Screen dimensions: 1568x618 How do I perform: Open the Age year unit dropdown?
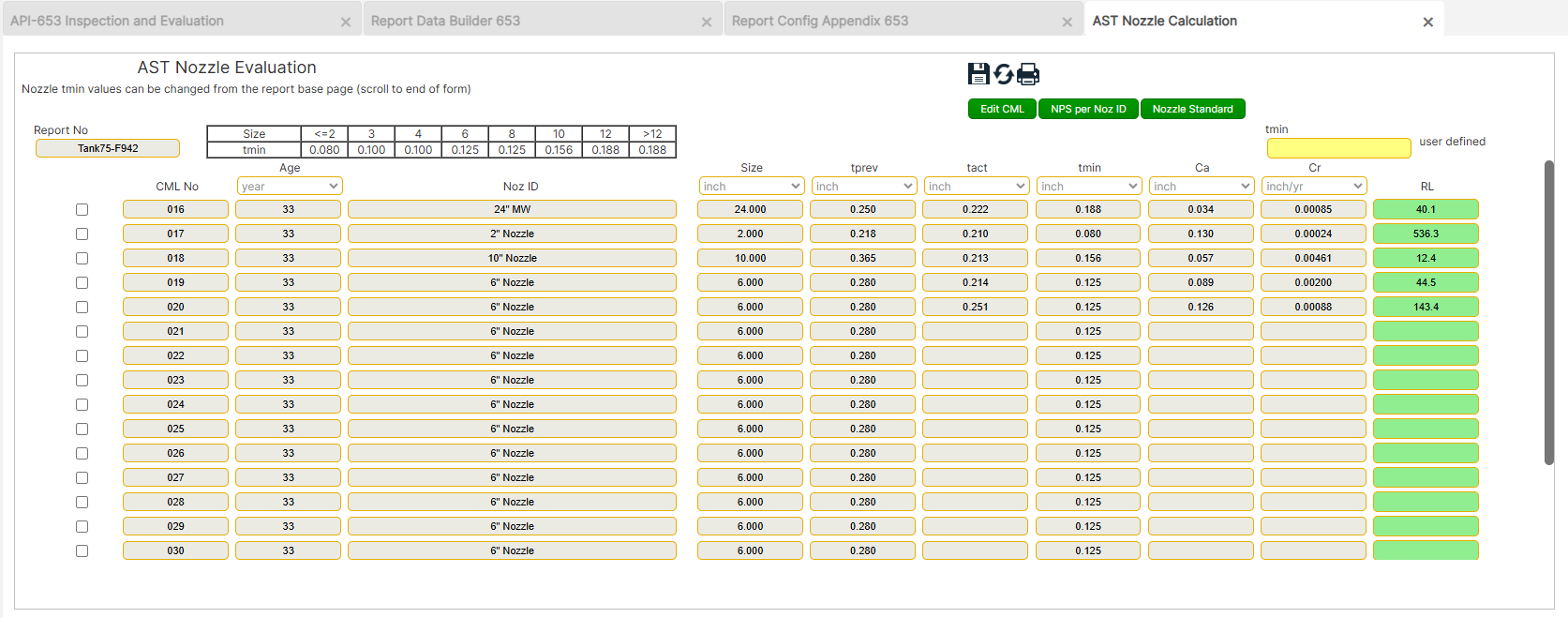(x=290, y=187)
